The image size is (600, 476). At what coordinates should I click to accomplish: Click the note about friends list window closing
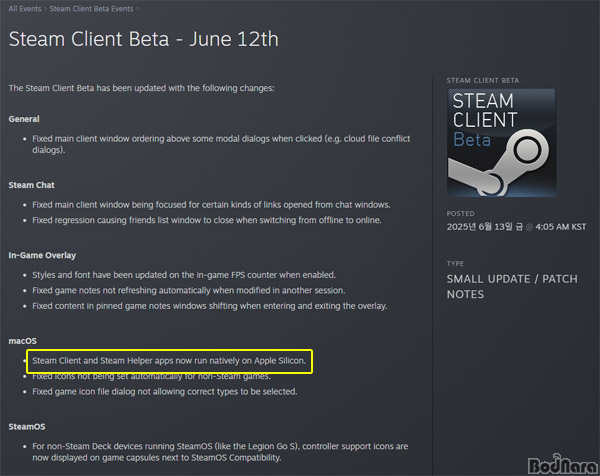click(x=207, y=220)
